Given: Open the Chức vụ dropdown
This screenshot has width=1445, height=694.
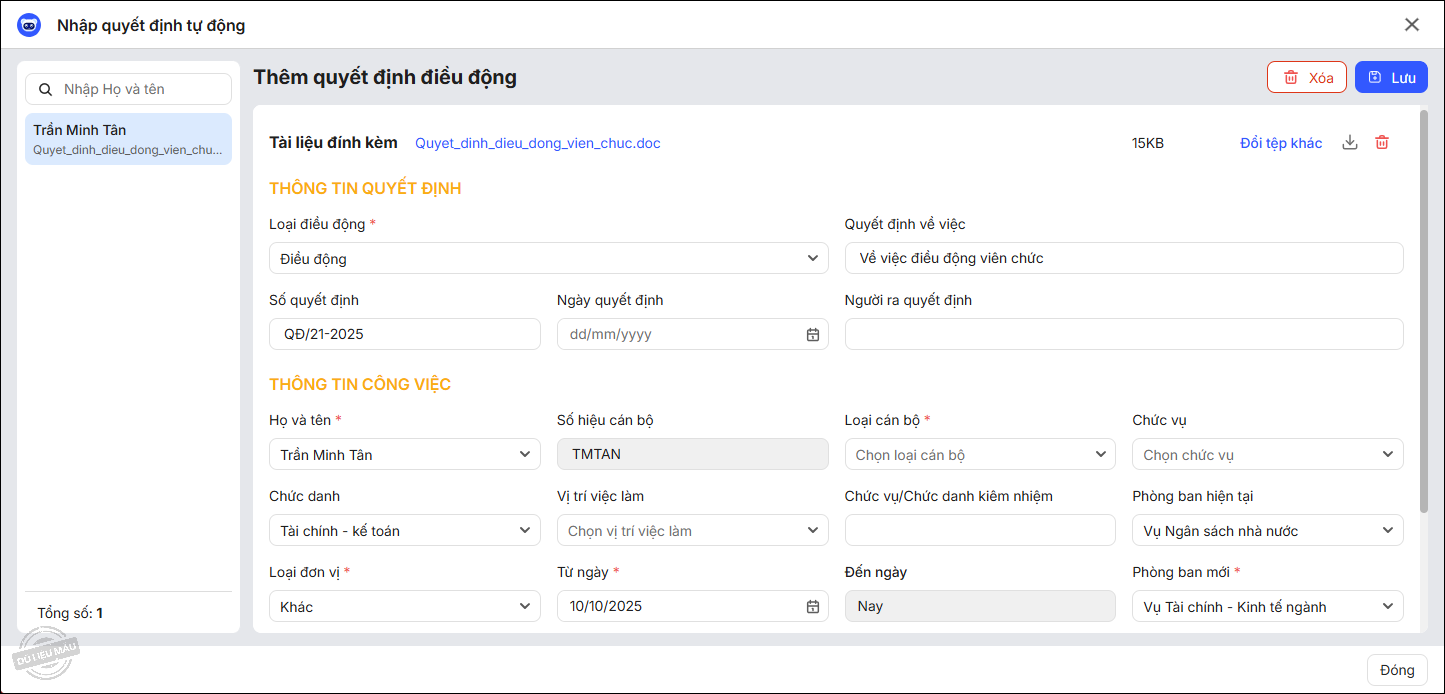Looking at the screenshot, I should [1387, 454].
